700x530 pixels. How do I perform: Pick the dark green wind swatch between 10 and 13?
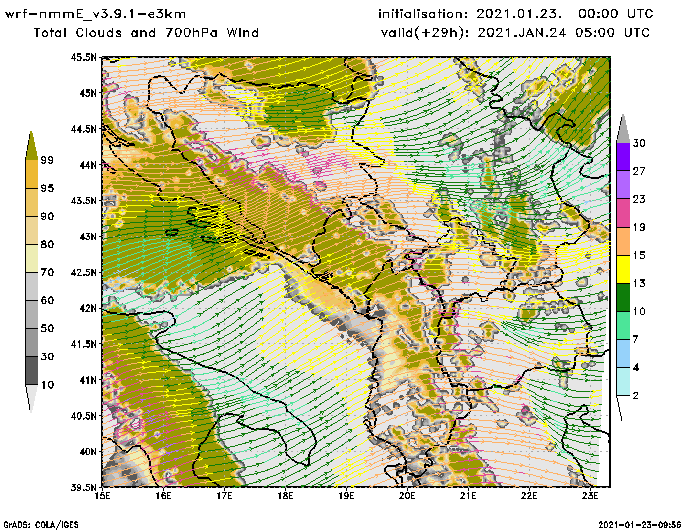(623, 298)
